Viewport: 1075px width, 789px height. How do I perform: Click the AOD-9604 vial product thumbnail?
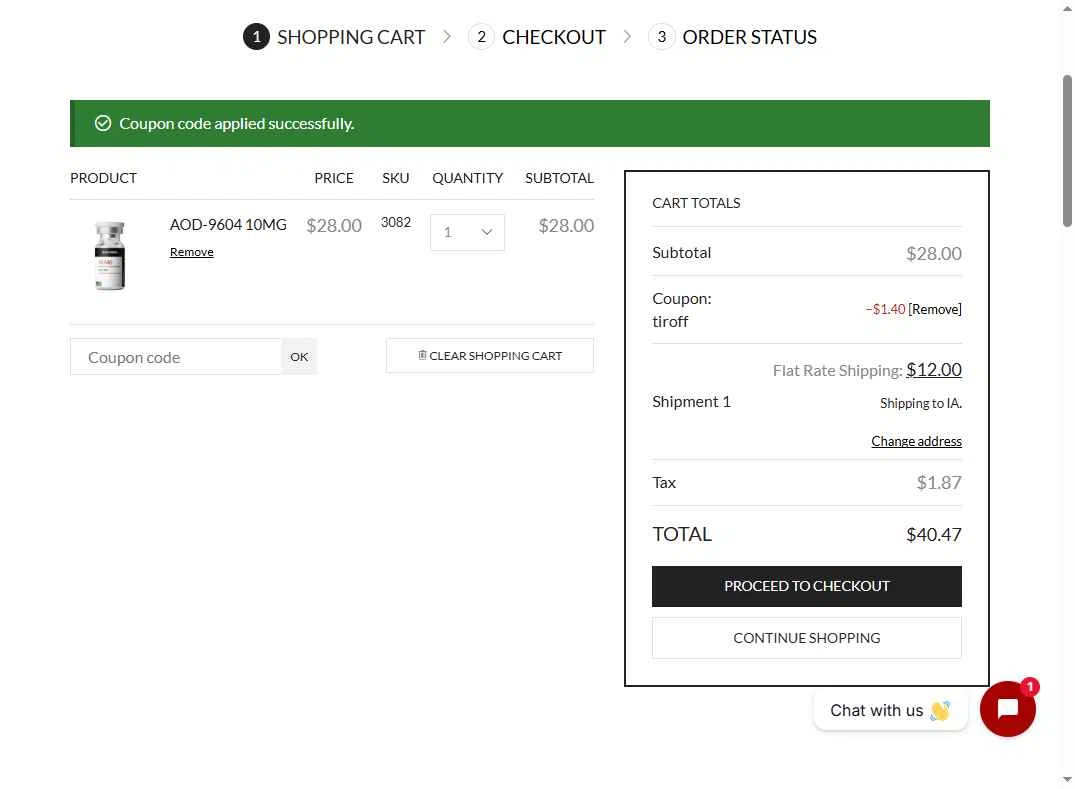click(110, 256)
